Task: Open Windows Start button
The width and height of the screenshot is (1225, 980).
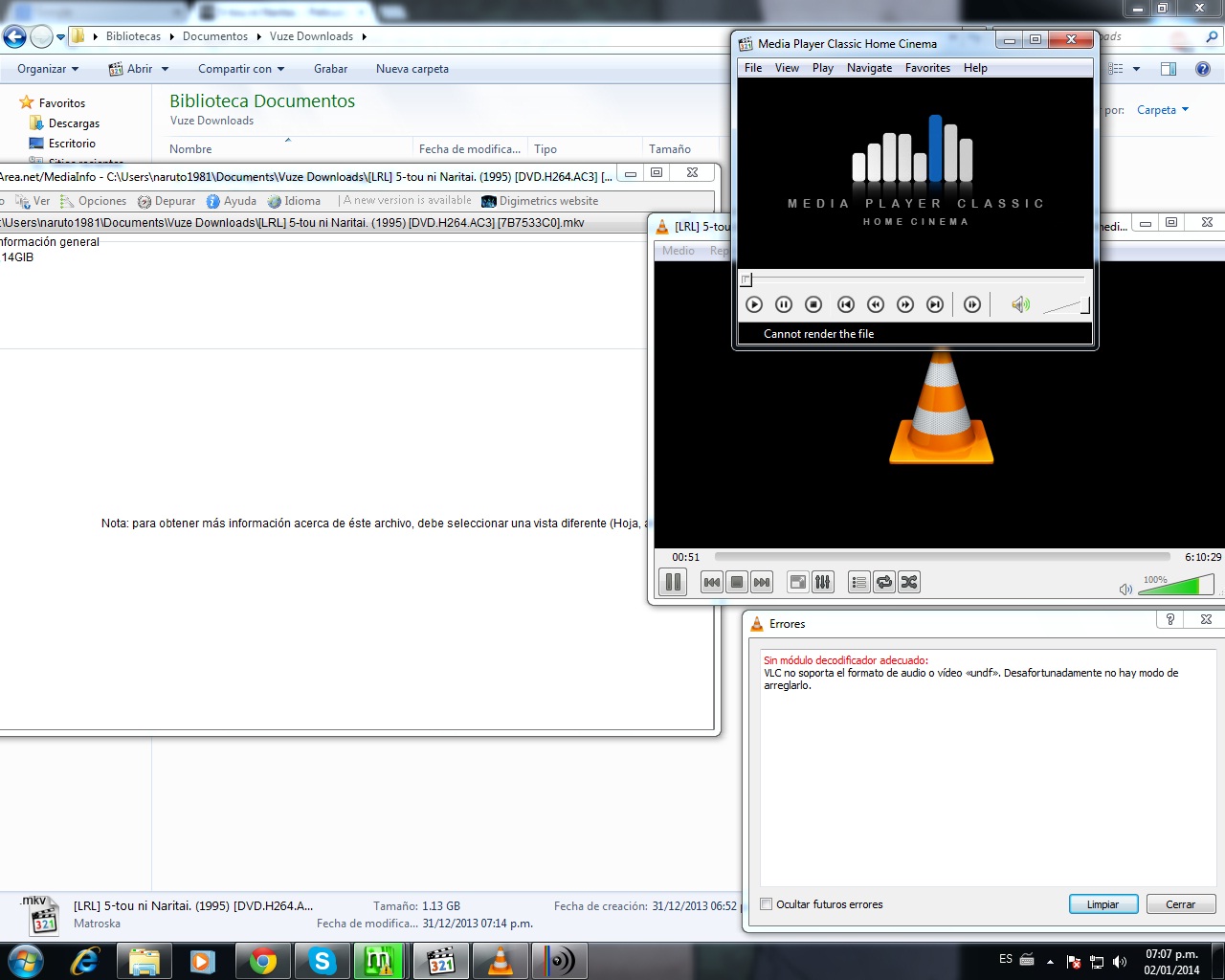Action: click(25, 961)
